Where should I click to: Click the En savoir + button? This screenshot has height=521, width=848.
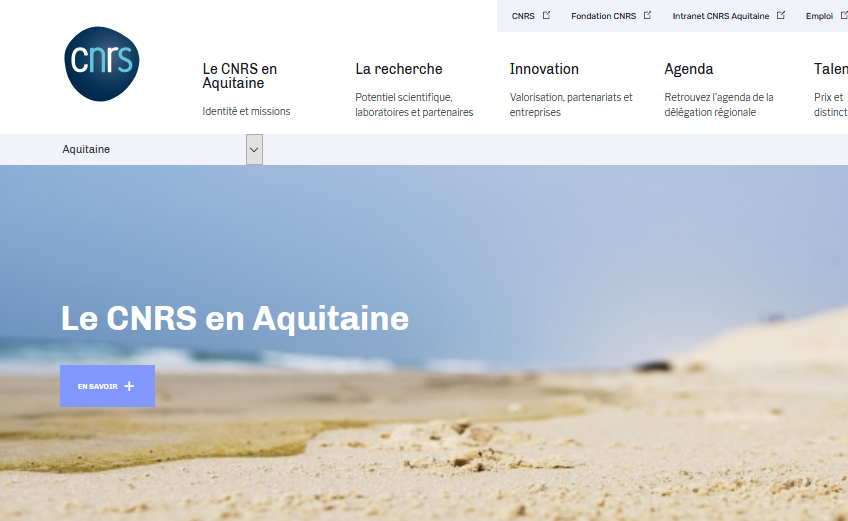tap(107, 386)
